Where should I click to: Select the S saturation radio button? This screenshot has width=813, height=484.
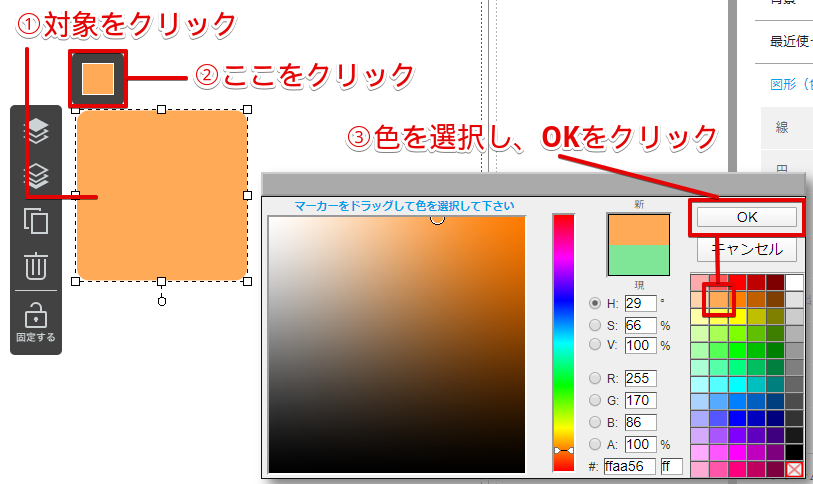click(x=596, y=324)
